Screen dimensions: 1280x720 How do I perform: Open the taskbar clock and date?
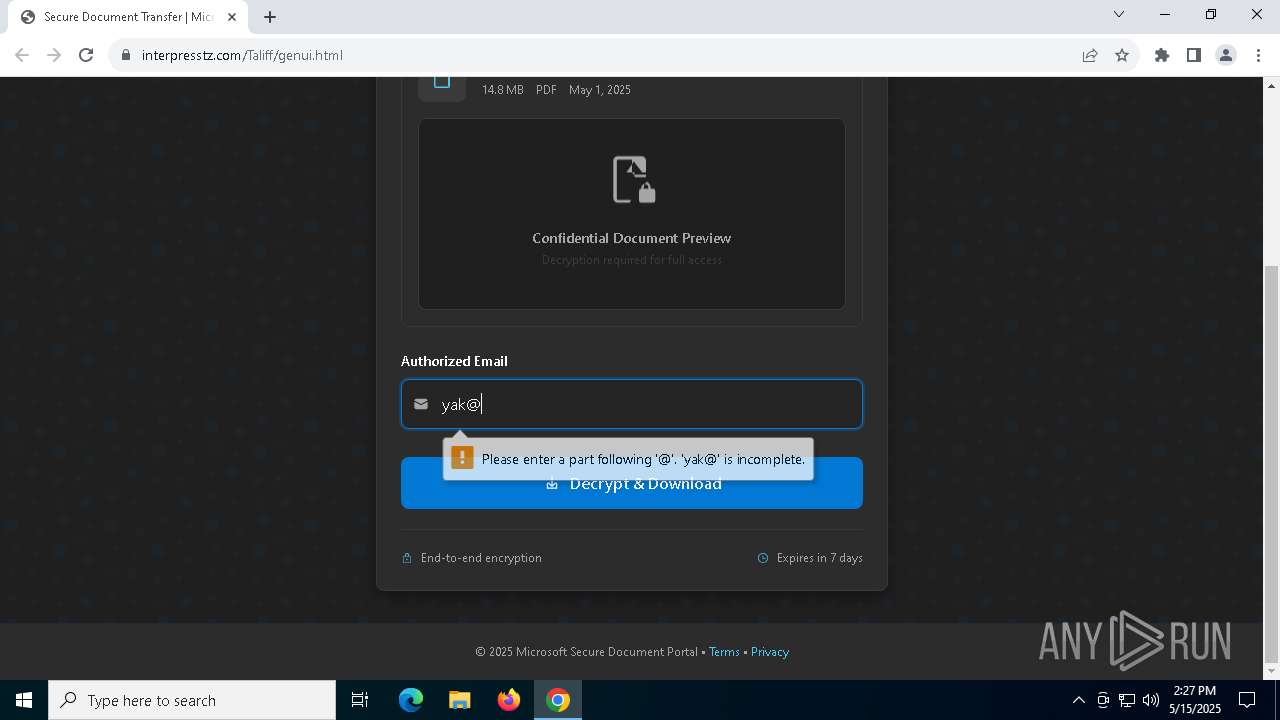(x=1195, y=700)
